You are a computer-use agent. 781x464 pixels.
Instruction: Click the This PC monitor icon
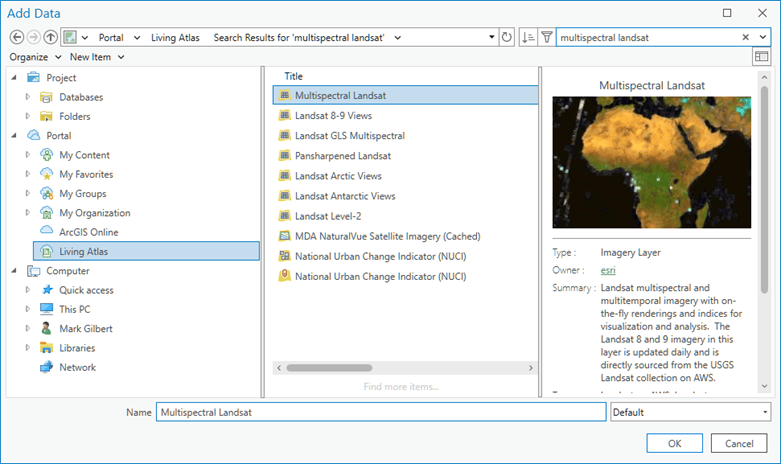46,309
